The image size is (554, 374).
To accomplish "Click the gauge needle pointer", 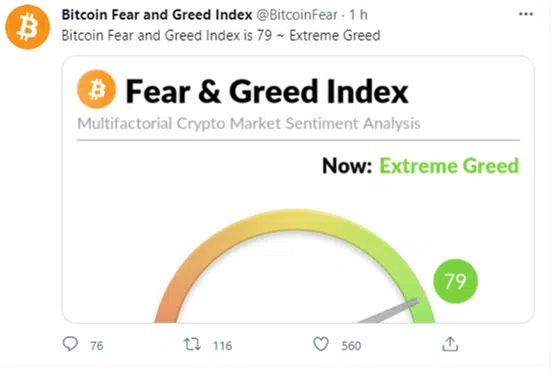I will [390, 311].
